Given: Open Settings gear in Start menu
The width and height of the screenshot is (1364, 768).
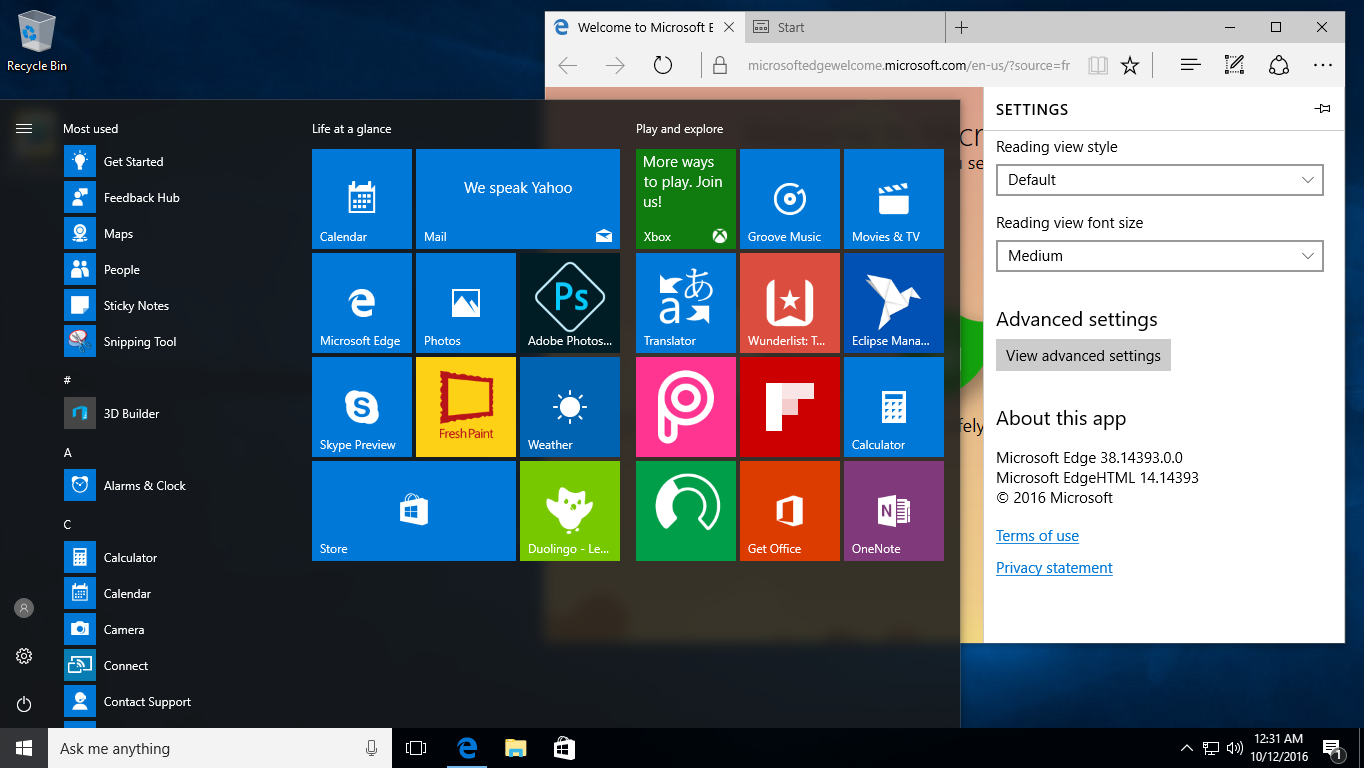Looking at the screenshot, I should 24,656.
